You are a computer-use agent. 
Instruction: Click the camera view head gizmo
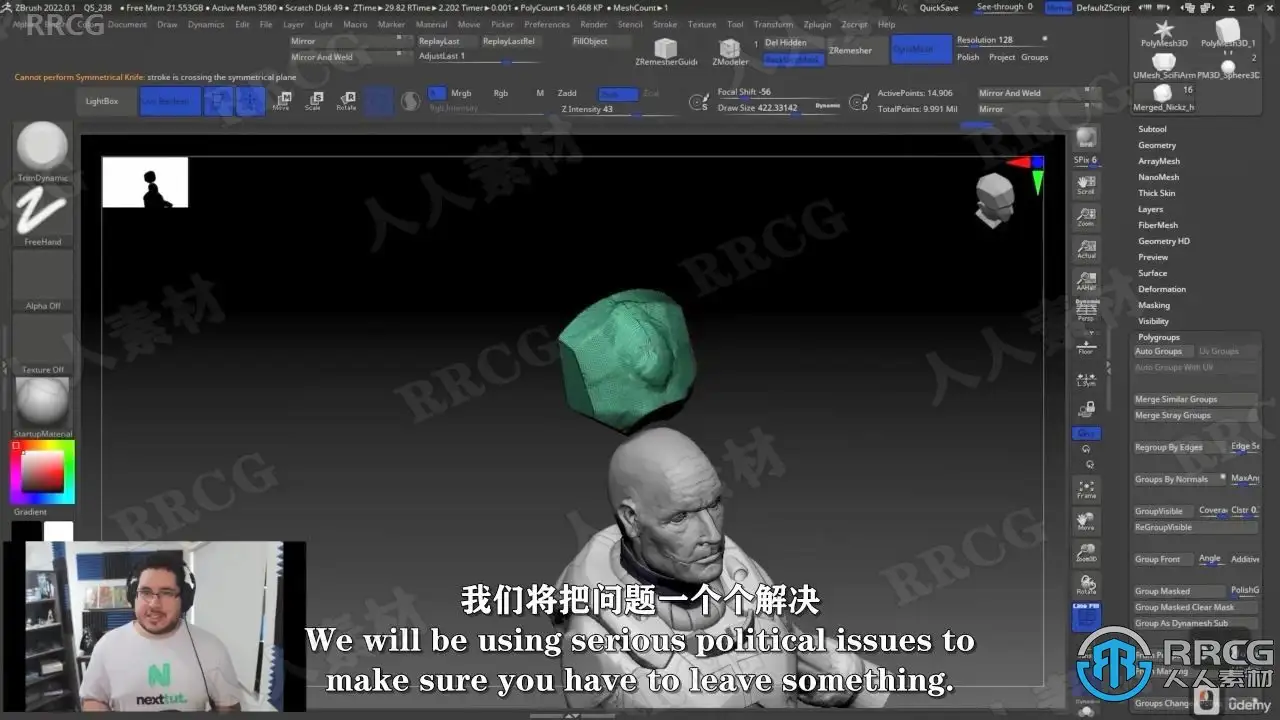click(994, 200)
